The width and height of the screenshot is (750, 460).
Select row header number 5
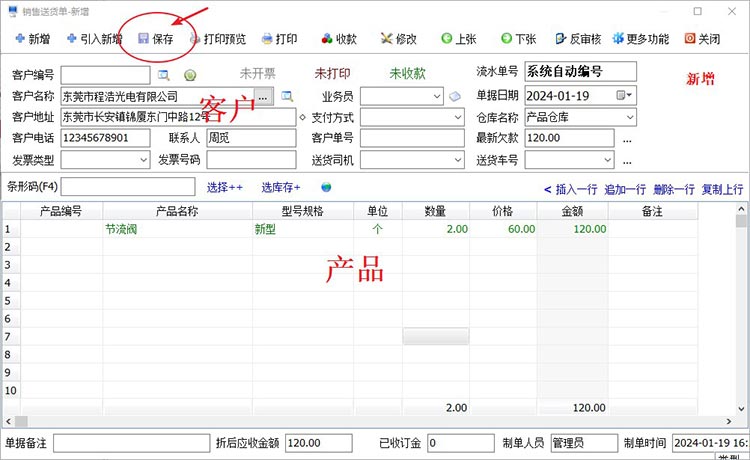click(11, 301)
